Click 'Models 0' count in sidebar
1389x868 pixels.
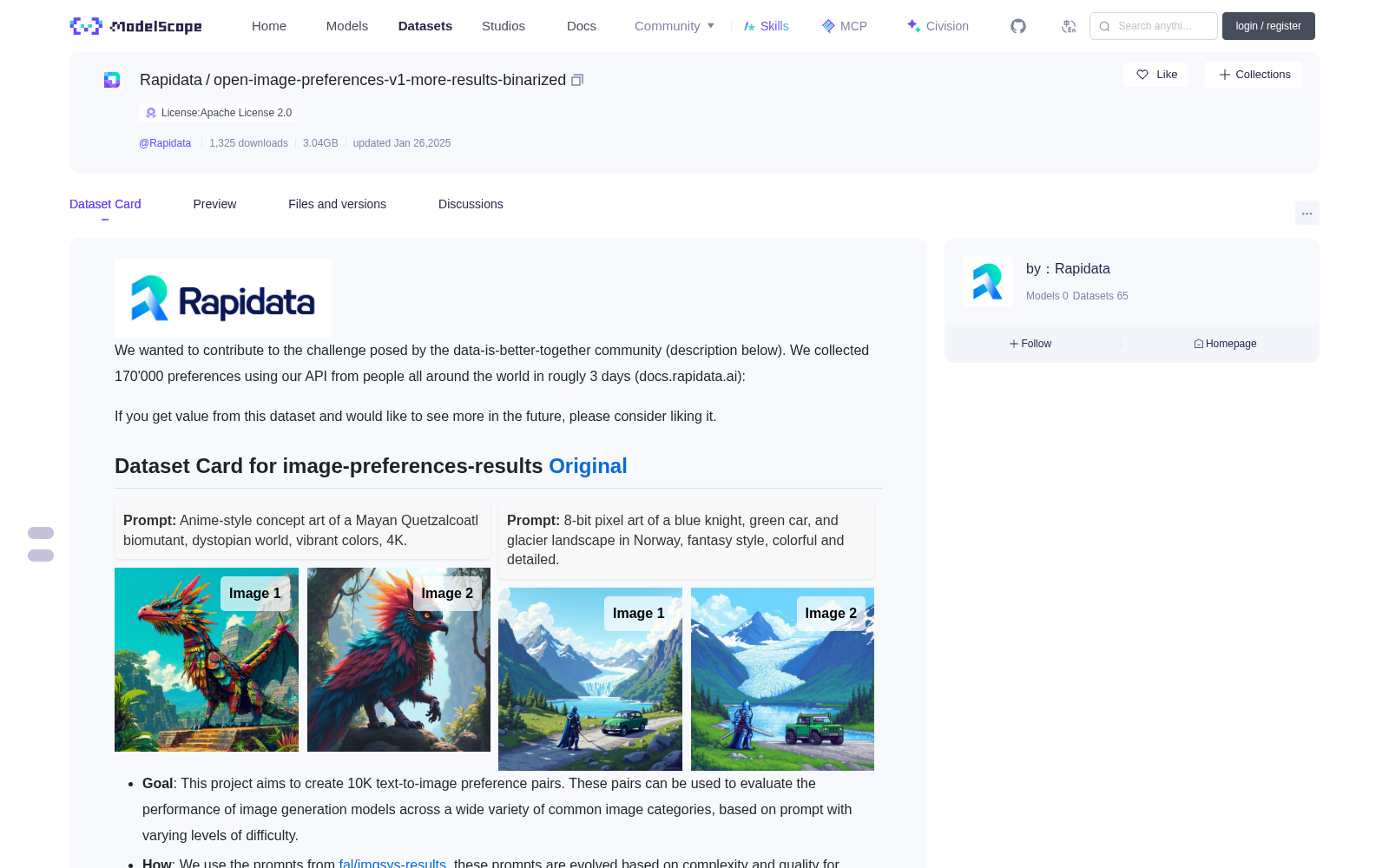pyautogui.click(x=1047, y=296)
